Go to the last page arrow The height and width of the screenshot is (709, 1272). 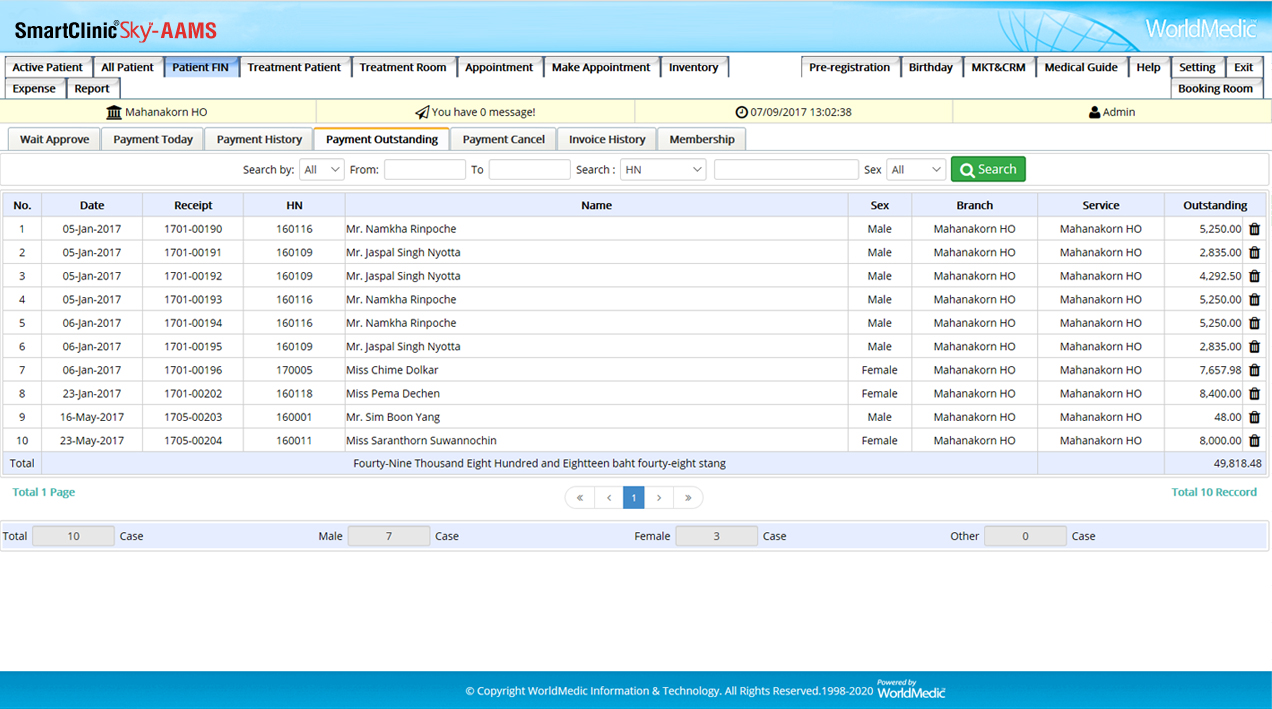688,497
